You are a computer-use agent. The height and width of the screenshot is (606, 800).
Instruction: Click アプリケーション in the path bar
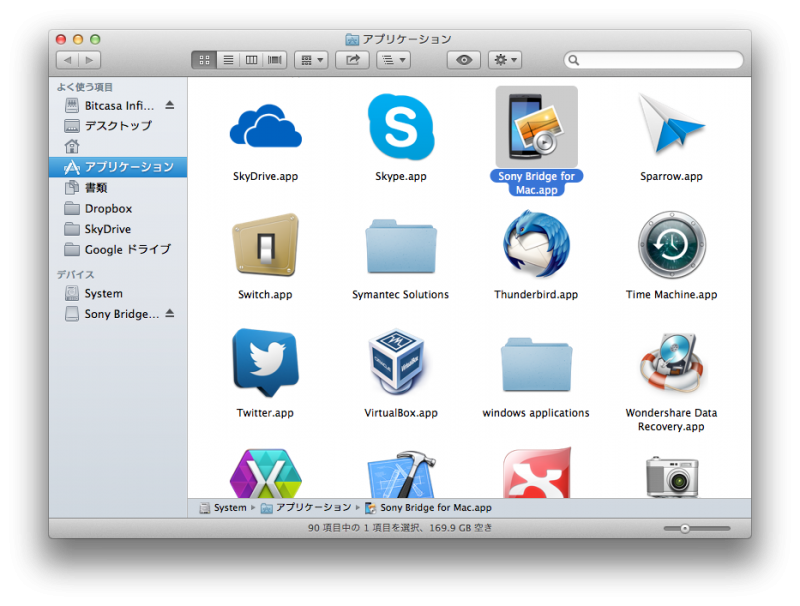(306, 508)
